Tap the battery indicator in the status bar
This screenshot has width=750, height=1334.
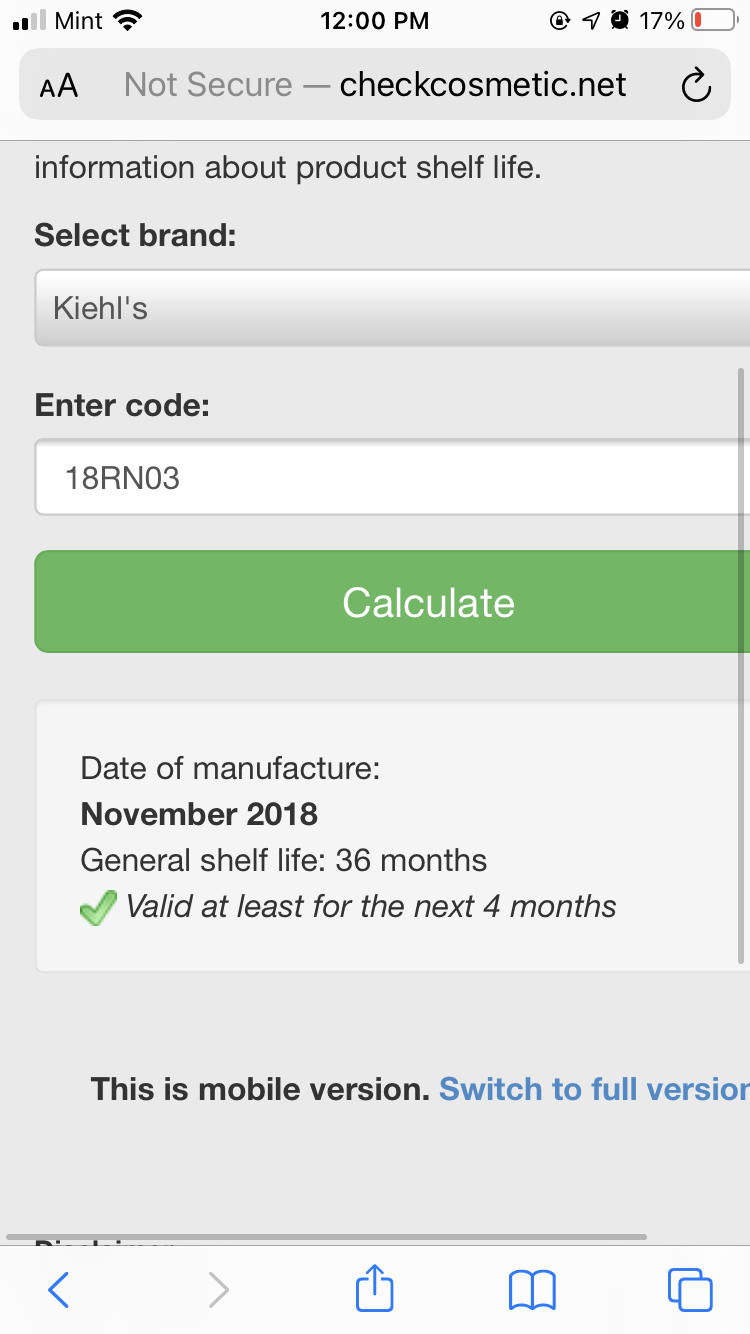713,20
